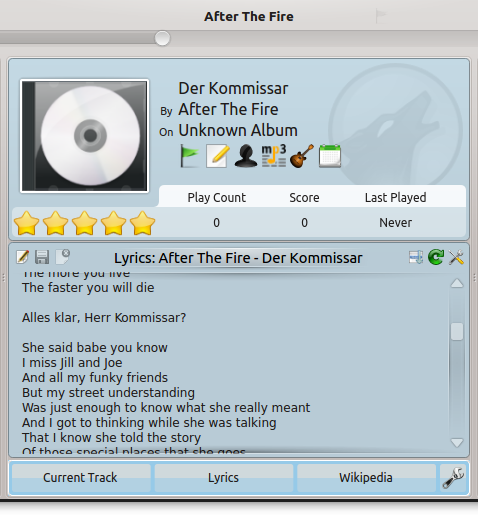Click the calendar icon
The width and height of the screenshot is (478, 516).
tap(330, 156)
